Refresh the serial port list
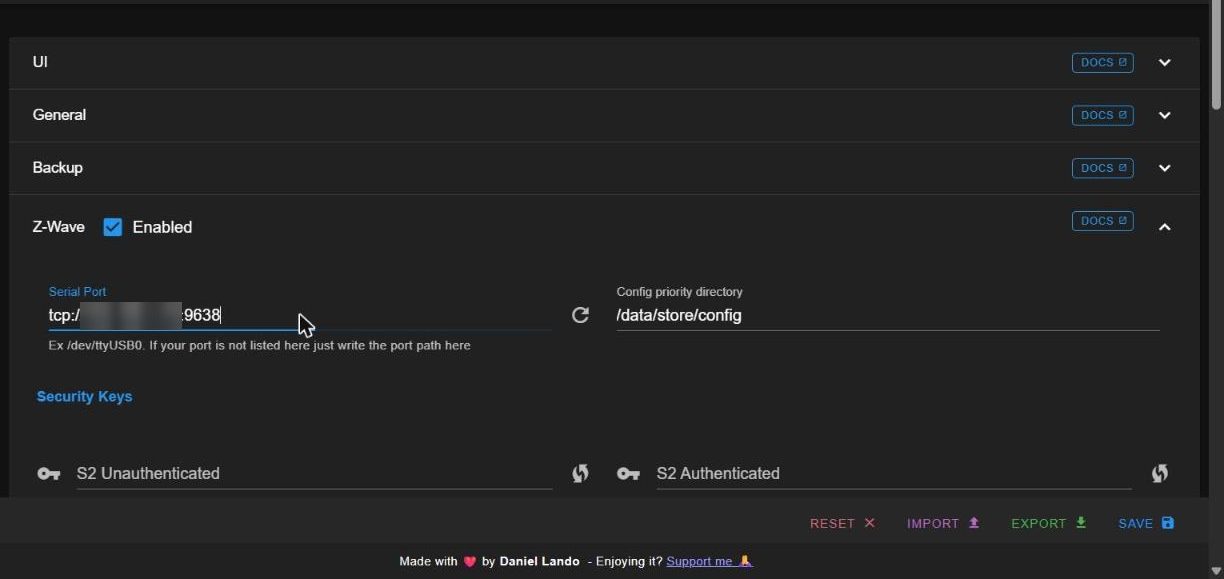 coord(580,315)
